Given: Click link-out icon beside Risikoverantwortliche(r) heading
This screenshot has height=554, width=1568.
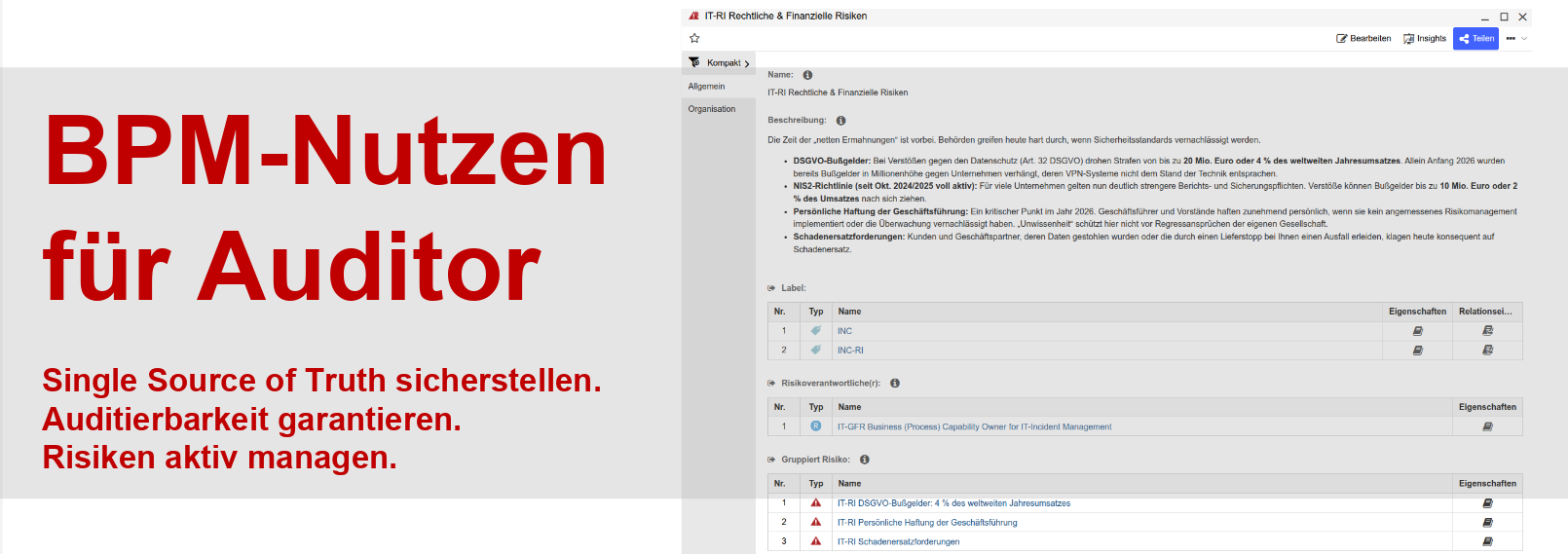Looking at the screenshot, I should (771, 384).
